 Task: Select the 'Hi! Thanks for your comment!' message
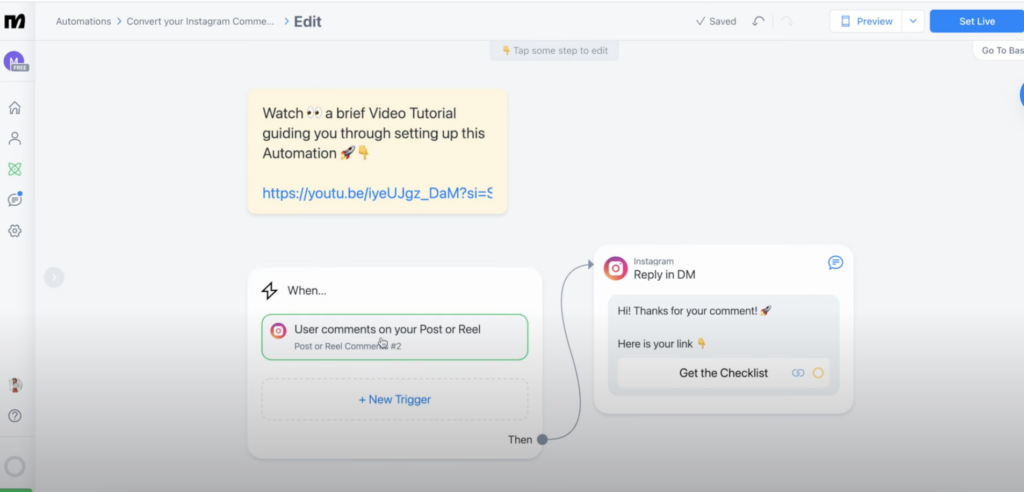pyautogui.click(x=694, y=311)
